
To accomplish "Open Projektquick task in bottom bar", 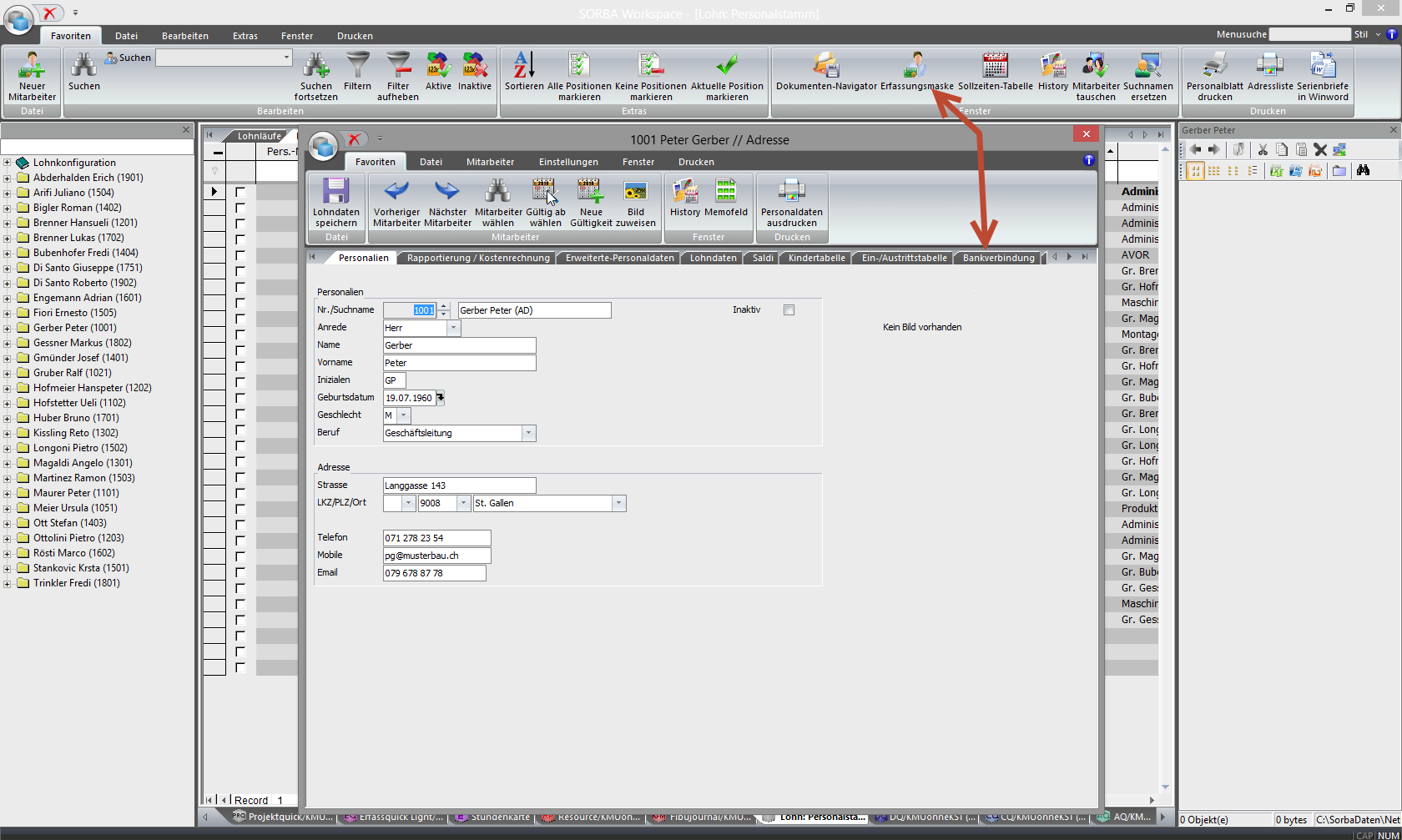I will [x=282, y=817].
